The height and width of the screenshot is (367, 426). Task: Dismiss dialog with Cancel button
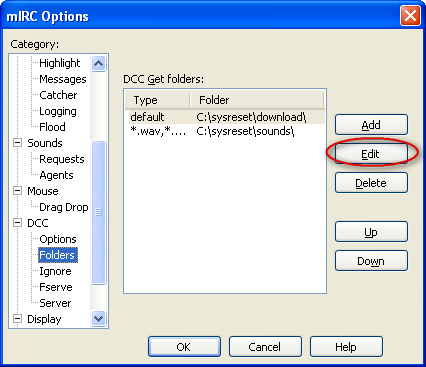(265, 347)
